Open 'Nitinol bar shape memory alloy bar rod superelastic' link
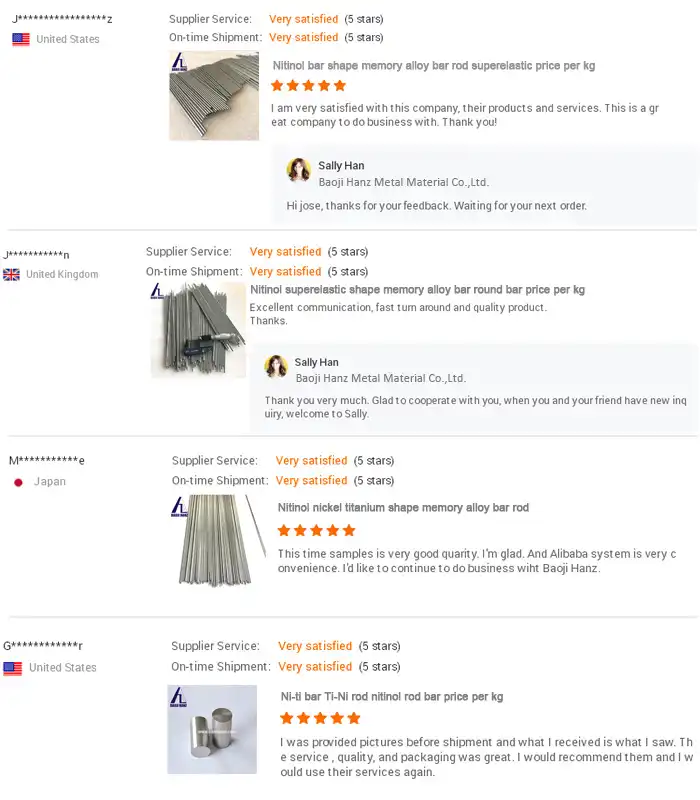The width and height of the screenshot is (700, 800). 434,66
